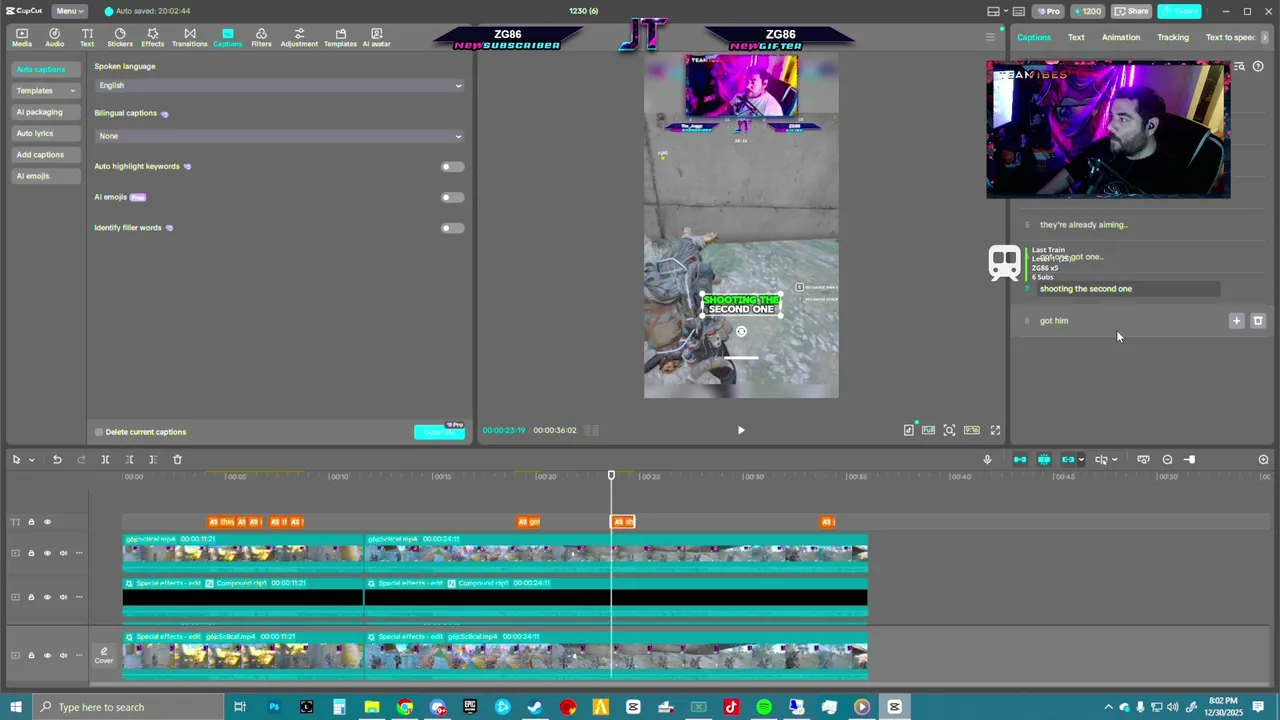Screen dimensions: 1280x720
Task: Switch to the Animation tab
Action: pyautogui.click(x=1121, y=38)
